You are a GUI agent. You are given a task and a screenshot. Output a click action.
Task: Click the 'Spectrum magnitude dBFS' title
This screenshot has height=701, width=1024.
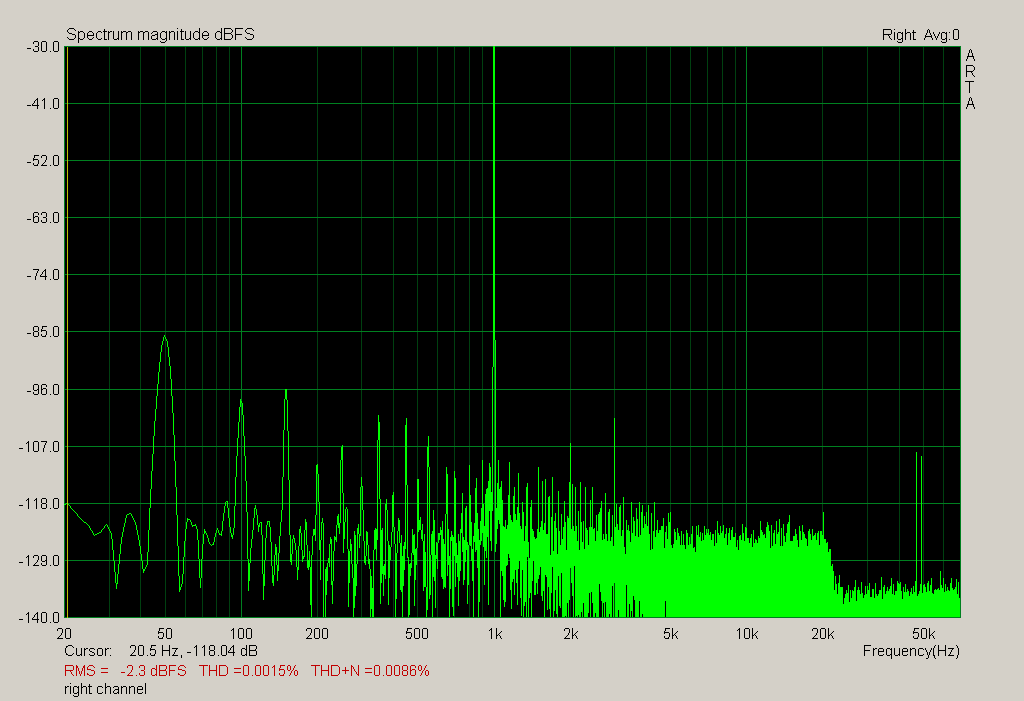(161, 35)
